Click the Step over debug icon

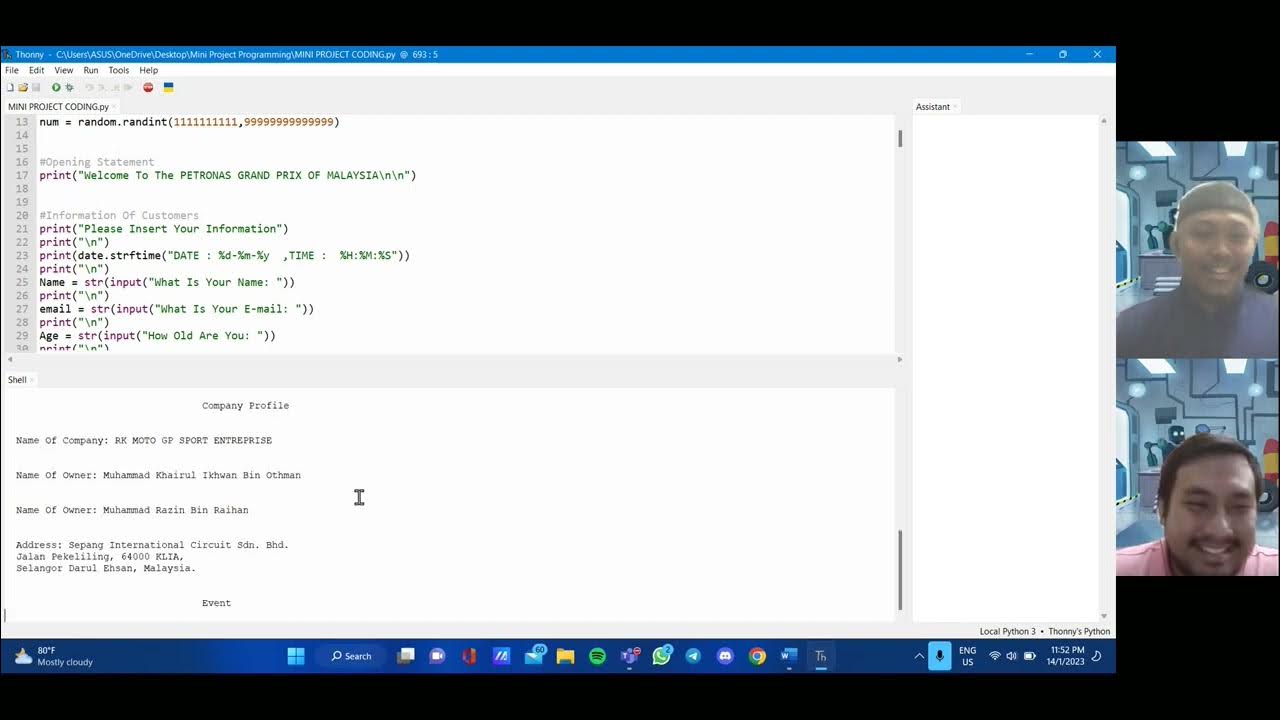coord(89,87)
